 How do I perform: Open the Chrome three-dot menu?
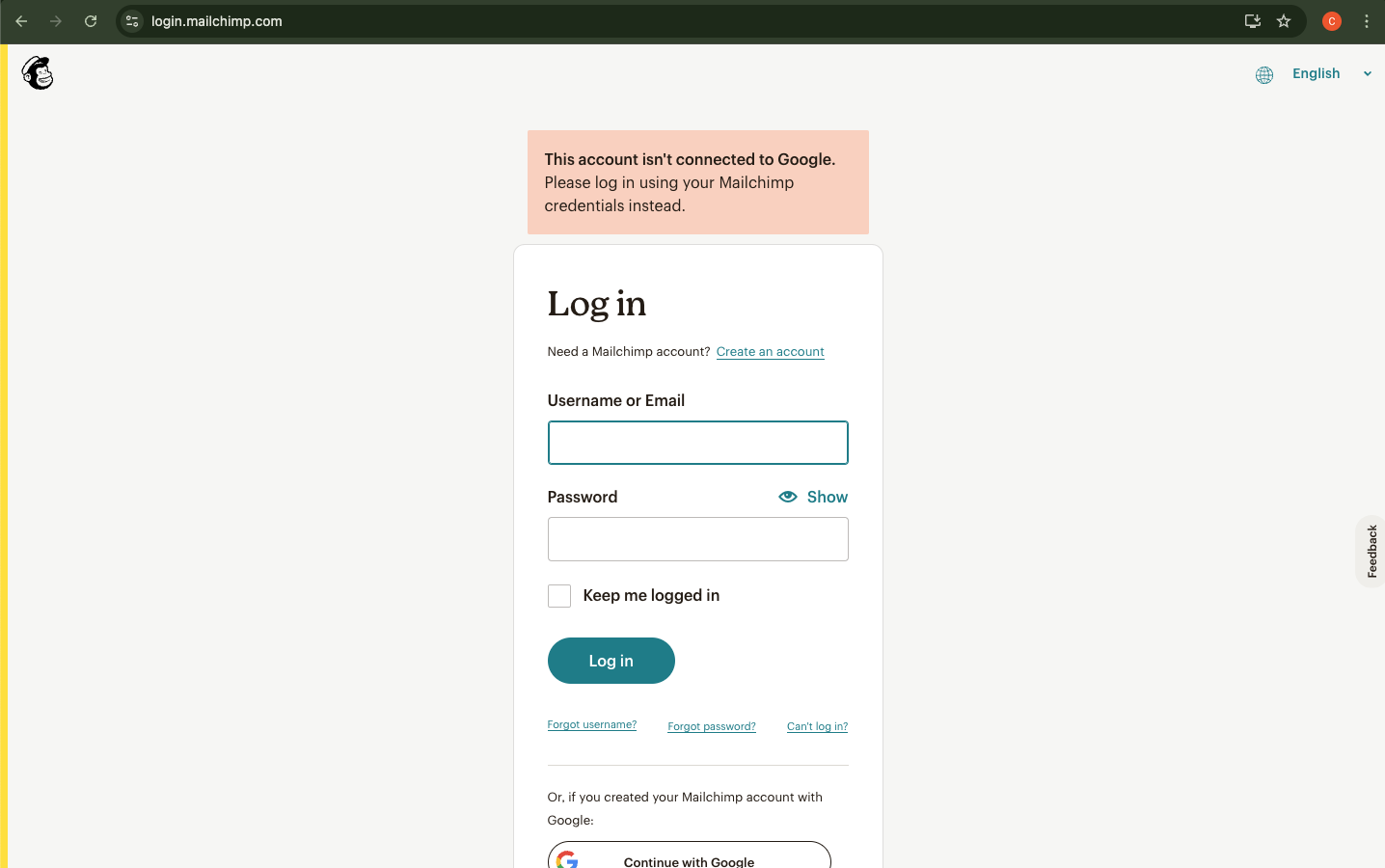[1367, 21]
